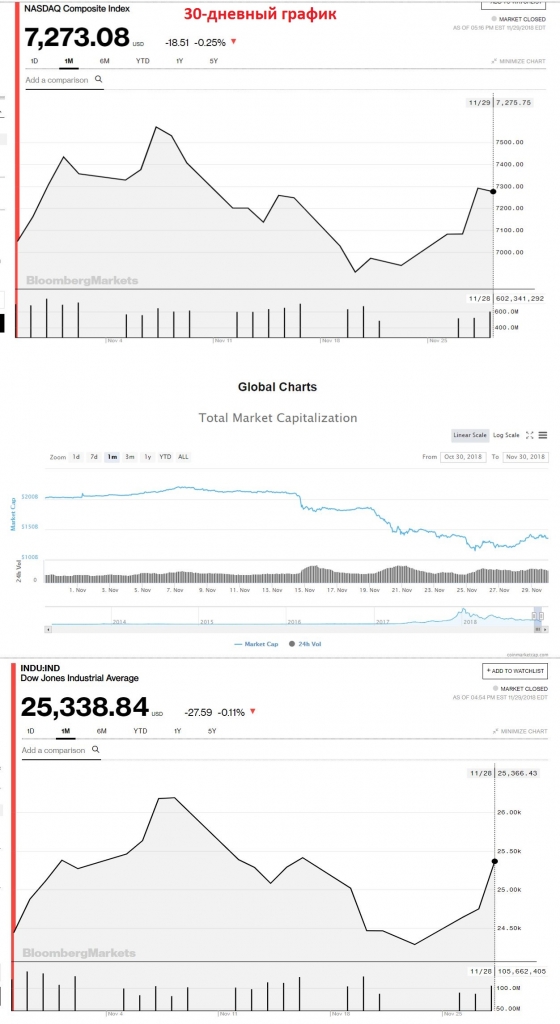Click the To date field Nov 30, 2018

(525, 456)
